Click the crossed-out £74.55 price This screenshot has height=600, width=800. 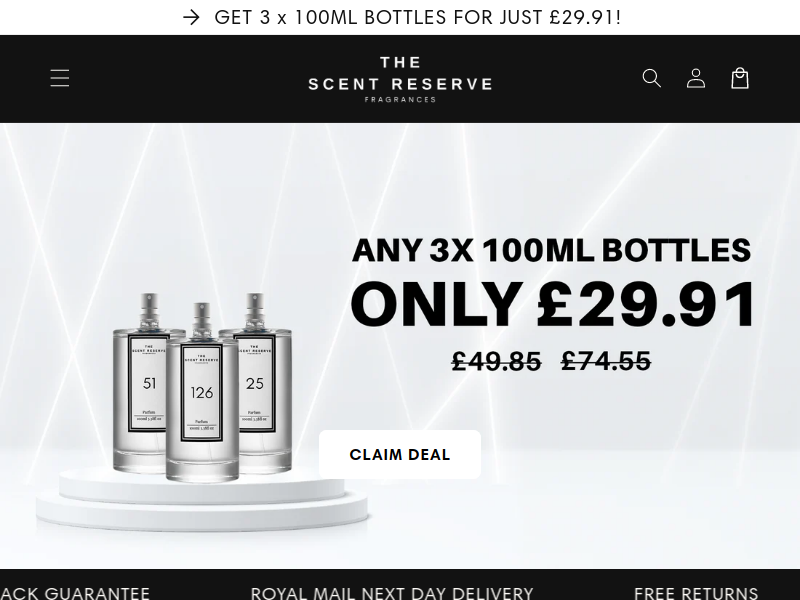tap(606, 361)
